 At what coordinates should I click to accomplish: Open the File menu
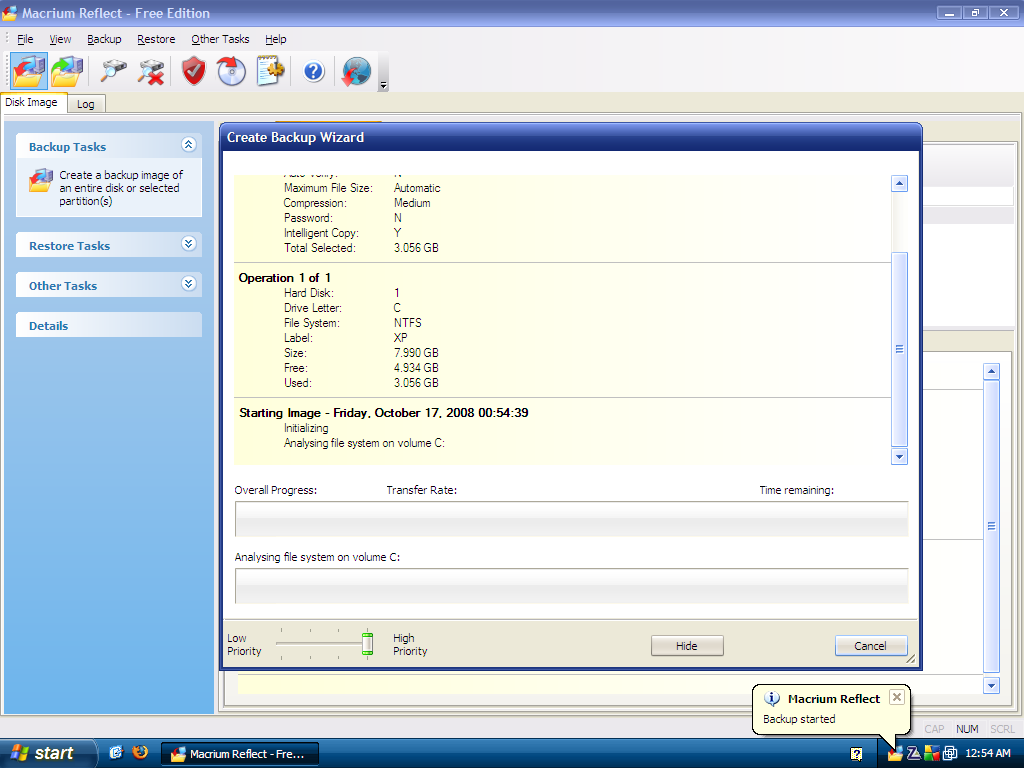(25, 39)
